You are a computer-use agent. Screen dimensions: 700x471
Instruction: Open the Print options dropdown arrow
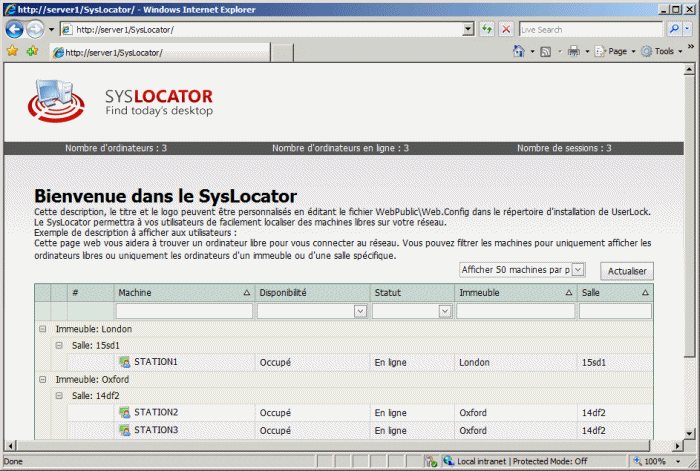(x=587, y=52)
